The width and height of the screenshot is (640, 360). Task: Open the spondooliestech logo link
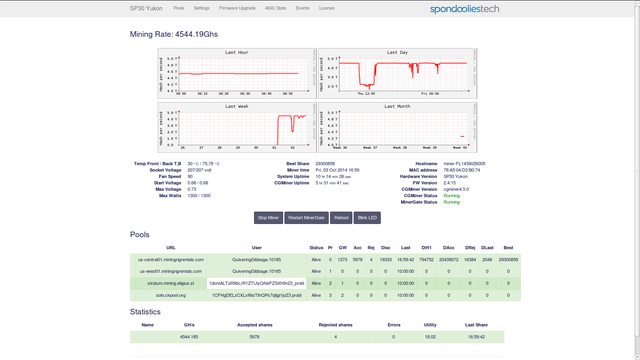pos(464,9)
